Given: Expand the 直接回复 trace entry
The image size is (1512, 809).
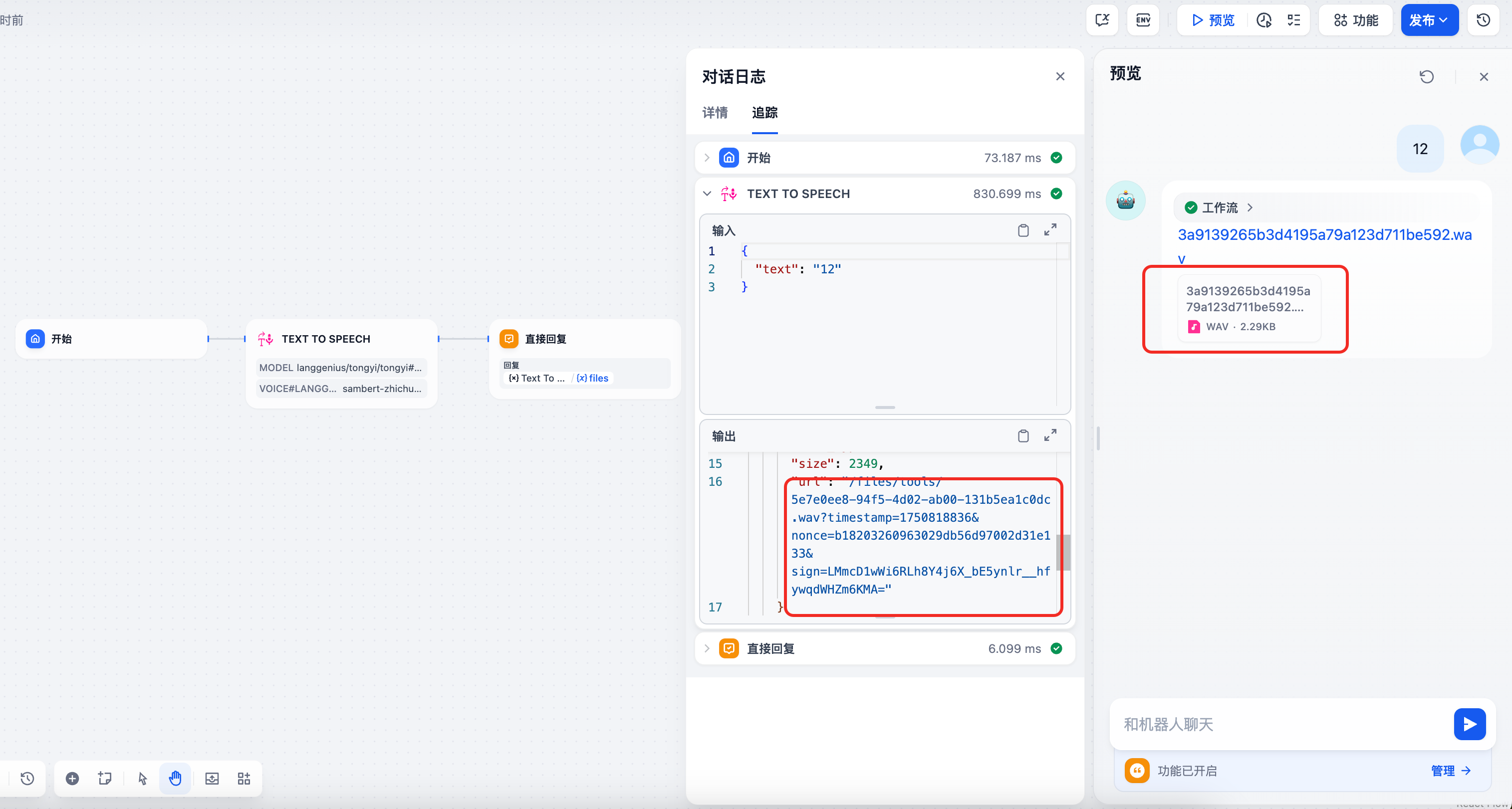Looking at the screenshot, I should click(707, 648).
